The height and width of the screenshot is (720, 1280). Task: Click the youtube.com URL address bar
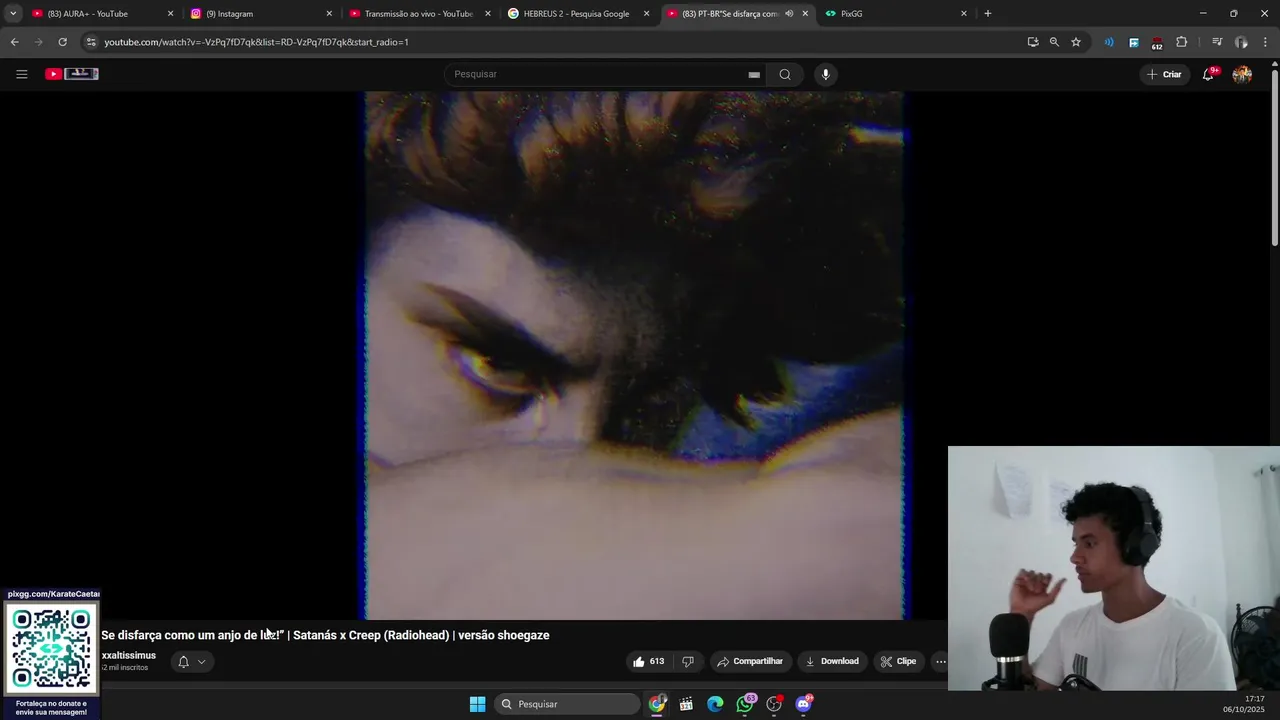[256, 42]
